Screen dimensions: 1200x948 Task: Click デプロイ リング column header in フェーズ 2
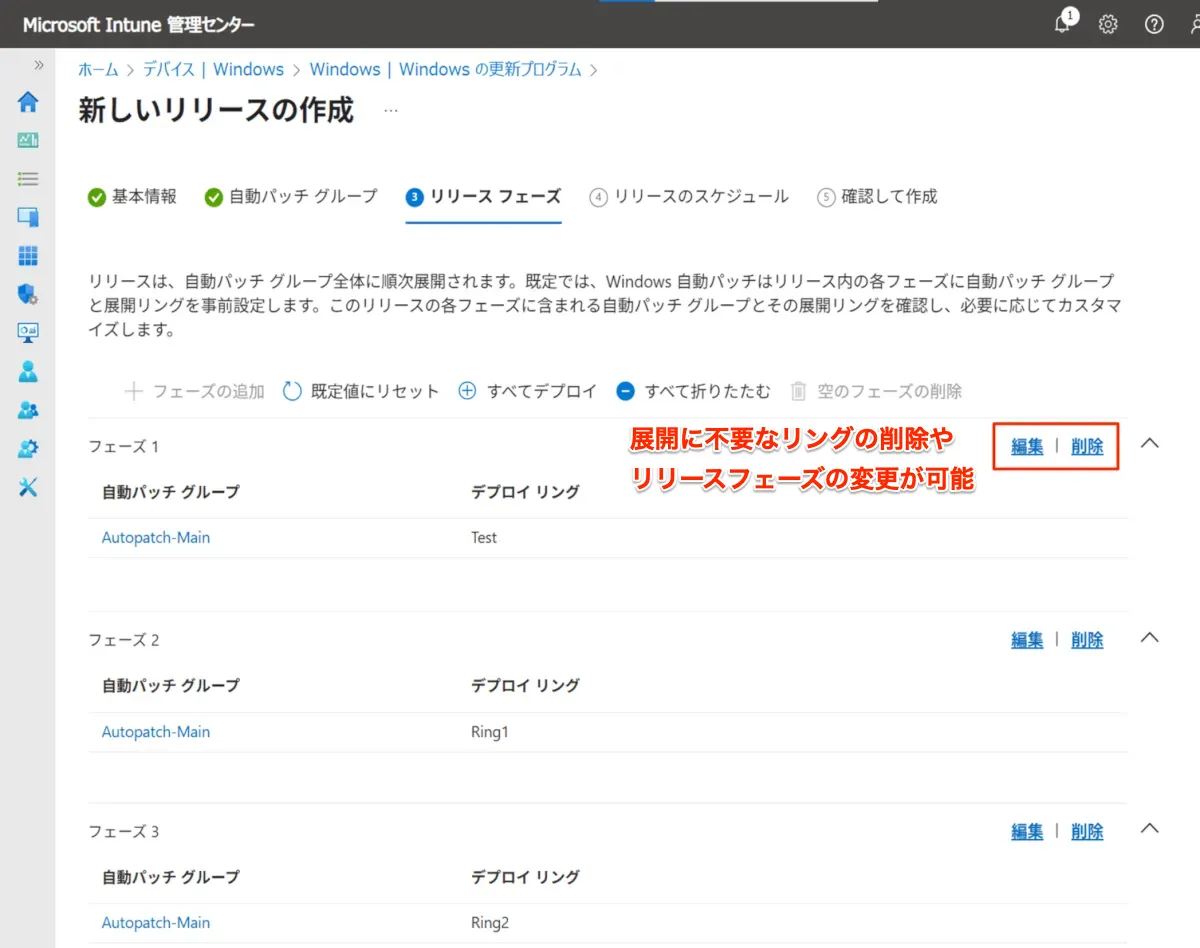tap(526, 686)
